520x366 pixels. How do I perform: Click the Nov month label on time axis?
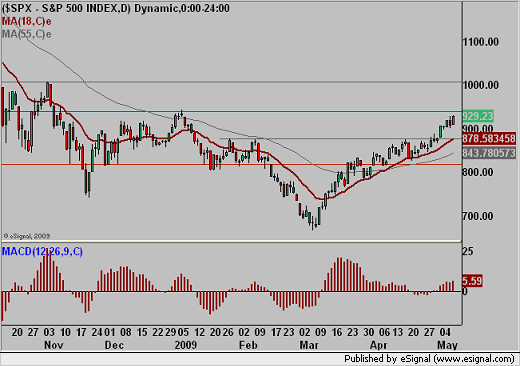(x=54, y=345)
